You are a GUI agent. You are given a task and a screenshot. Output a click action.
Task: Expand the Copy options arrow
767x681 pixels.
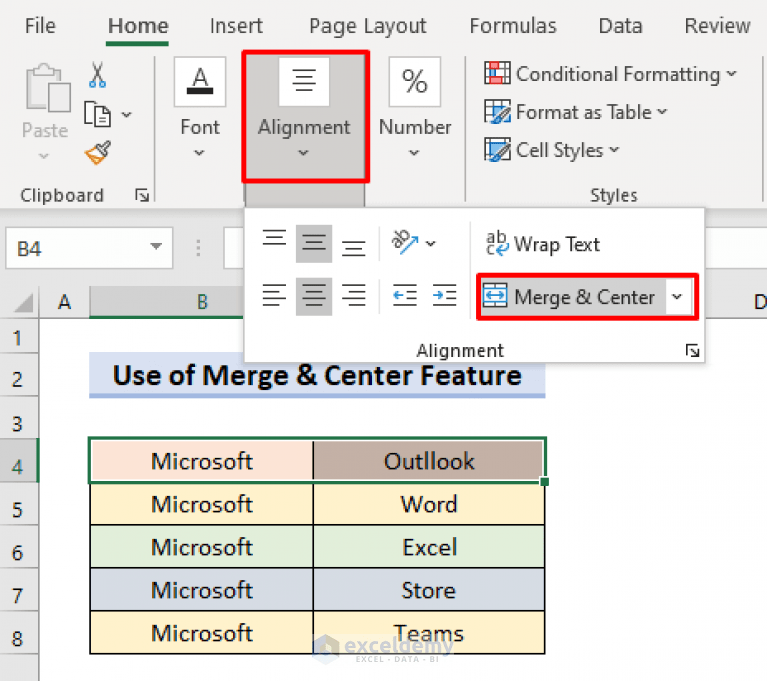(127, 114)
